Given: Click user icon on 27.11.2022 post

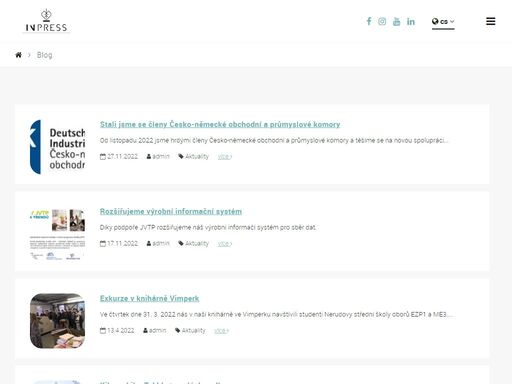Looking at the screenshot, I should 149,156.
